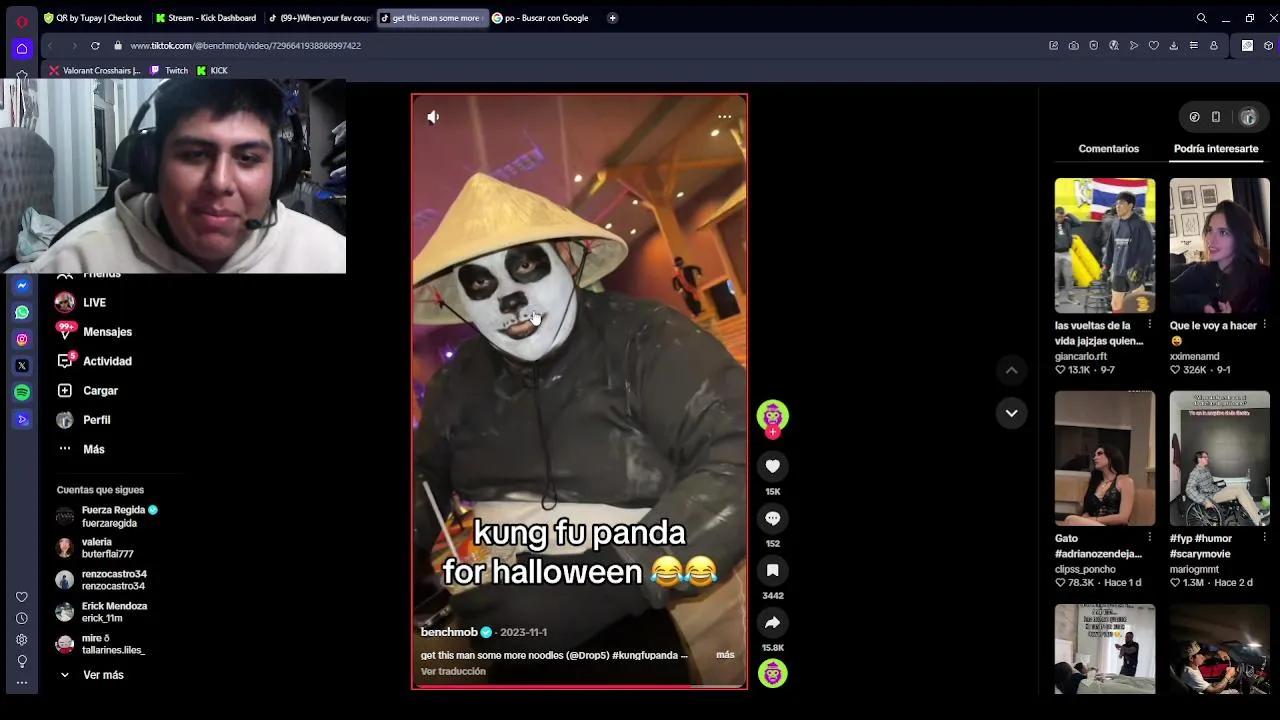
Task: Open X (Twitter) in the Opera sidebar
Action: (22, 366)
